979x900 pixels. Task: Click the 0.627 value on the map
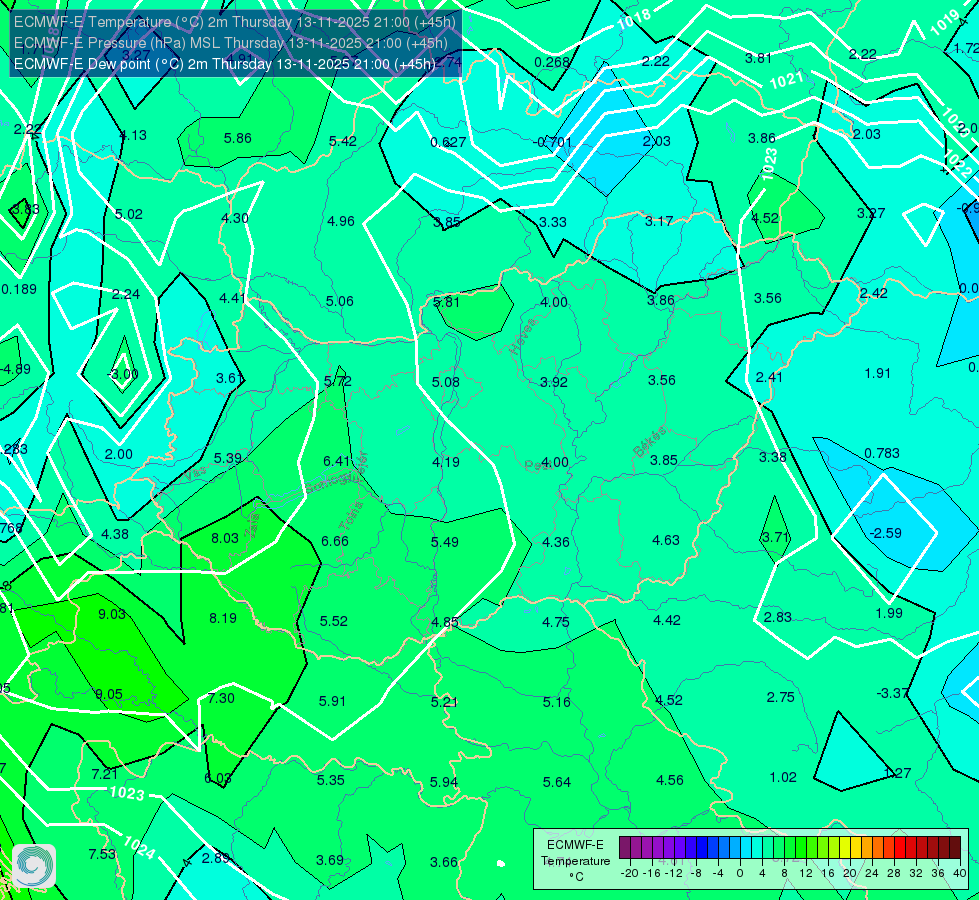point(448,142)
